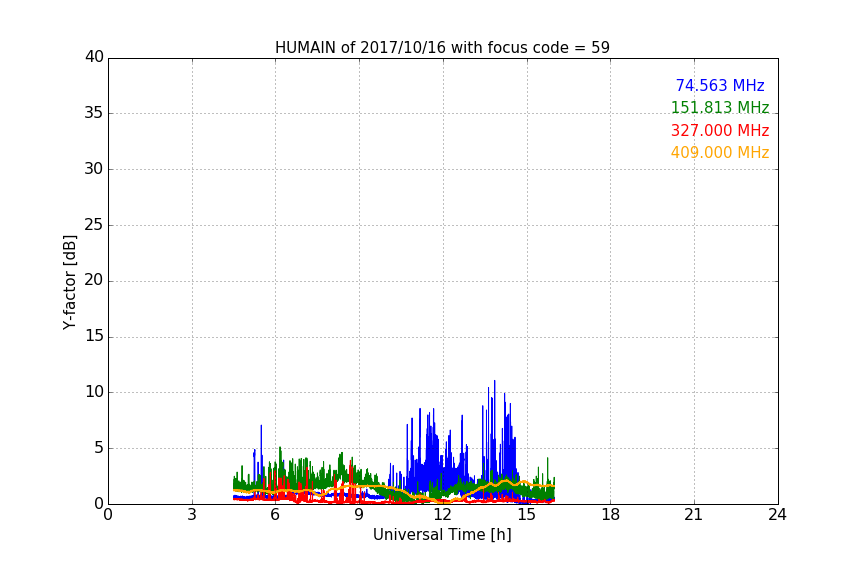Click the y-axis tick label 35

tap(94, 113)
